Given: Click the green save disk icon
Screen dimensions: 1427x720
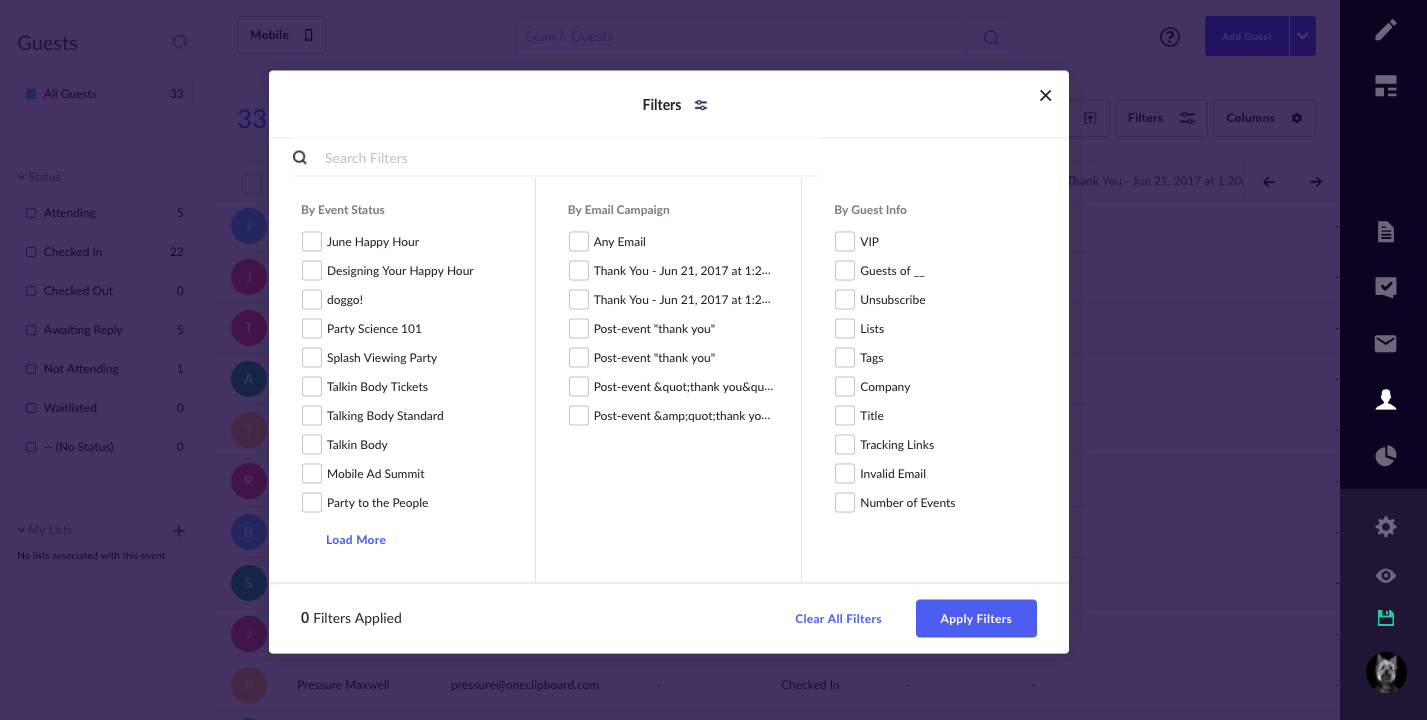Looking at the screenshot, I should click(1386, 618).
